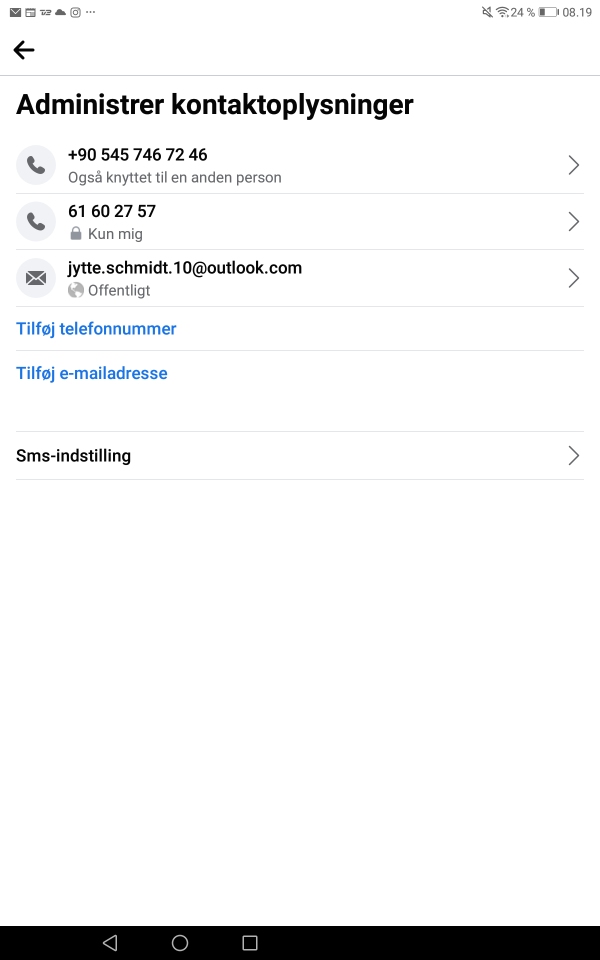Tap battery indicator in status bar
600x960 pixels.
coord(549,12)
